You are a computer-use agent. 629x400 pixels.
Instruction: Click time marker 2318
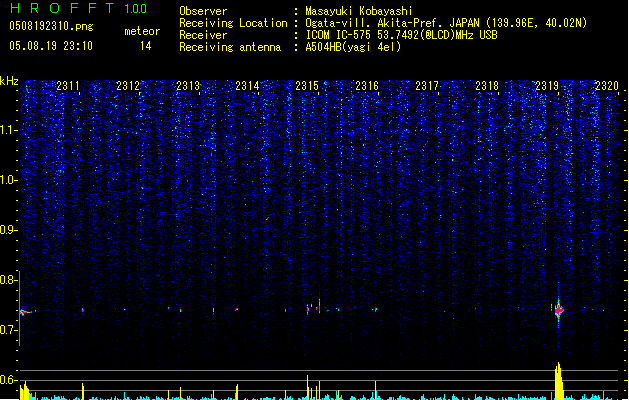487,86
